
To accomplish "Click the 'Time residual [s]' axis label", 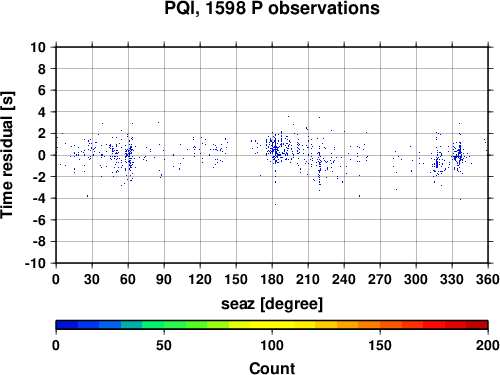I will [x=7, y=155].
